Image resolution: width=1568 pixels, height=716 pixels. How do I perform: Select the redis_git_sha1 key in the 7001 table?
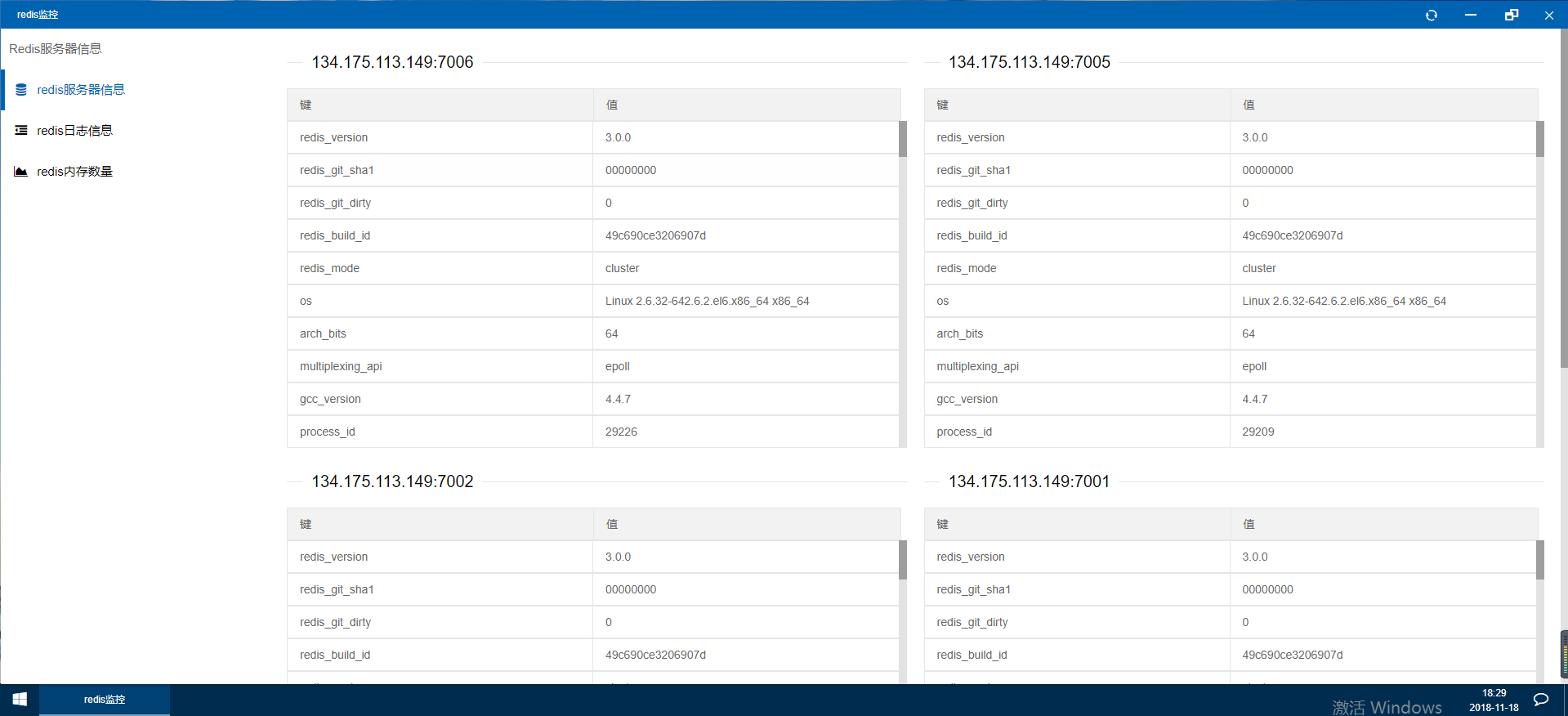click(x=974, y=589)
